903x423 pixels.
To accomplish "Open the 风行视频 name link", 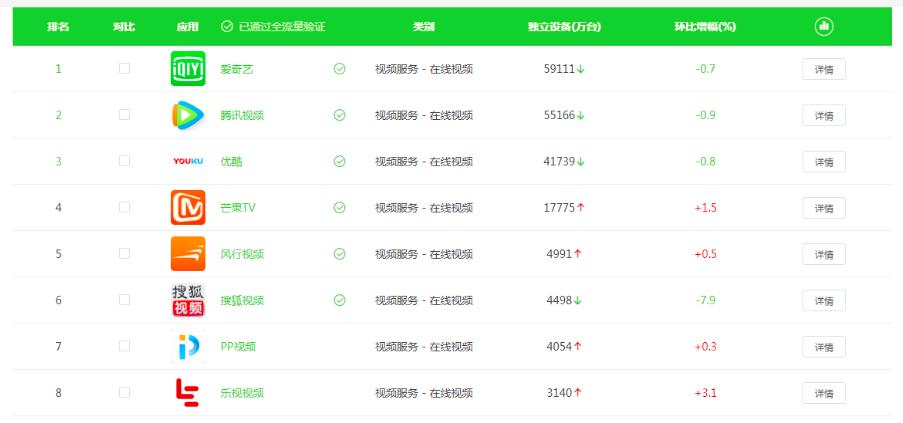I will (242, 254).
